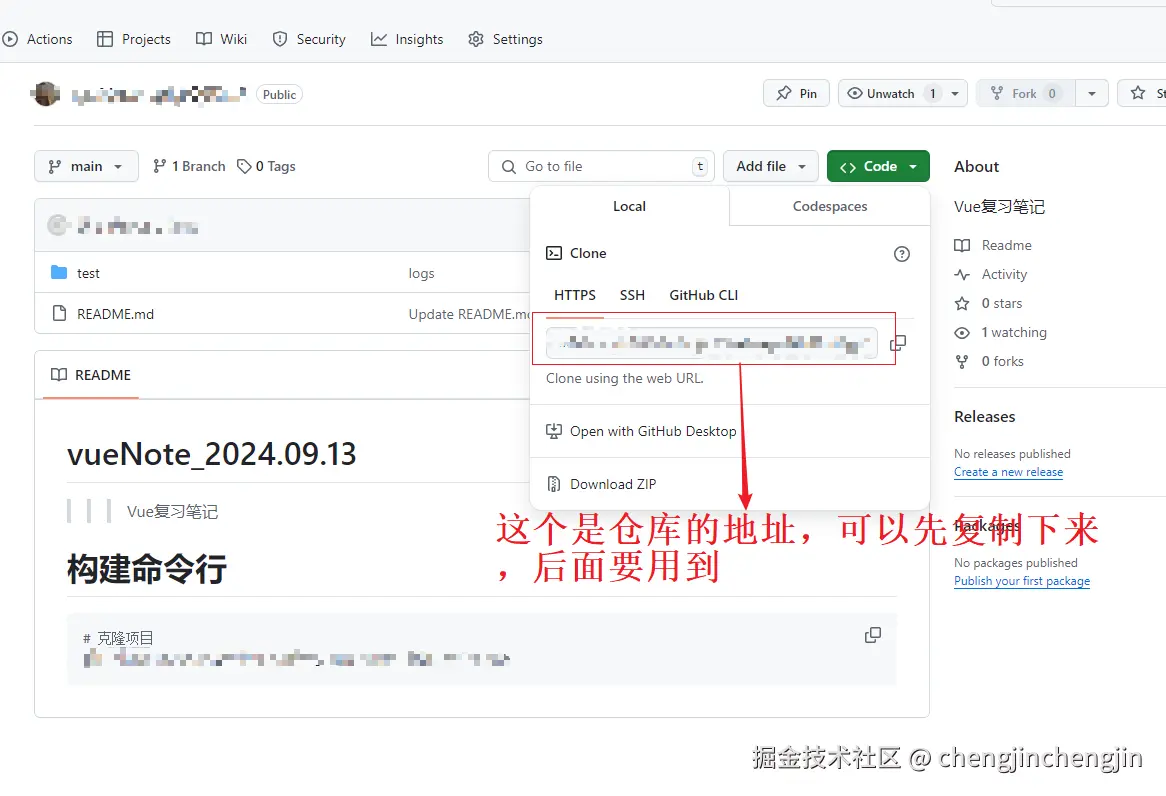The image size is (1166, 796).
Task: Expand the Unwatch notifications dropdown arrow
Action: (x=955, y=93)
